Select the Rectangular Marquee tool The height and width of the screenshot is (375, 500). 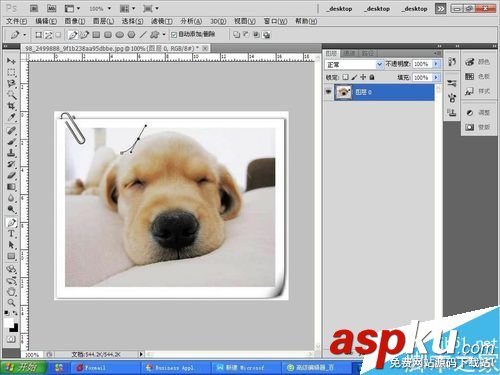pyautogui.click(x=11, y=72)
